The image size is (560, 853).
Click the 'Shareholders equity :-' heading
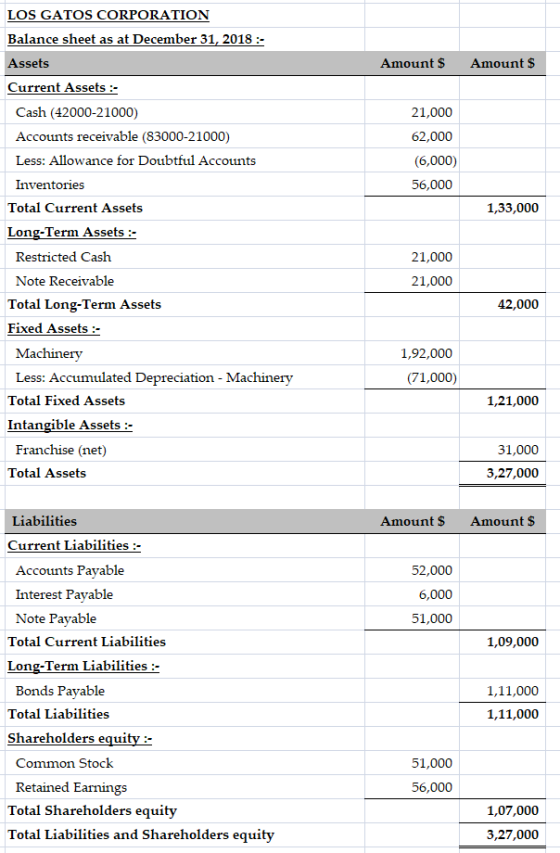tap(79, 738)
